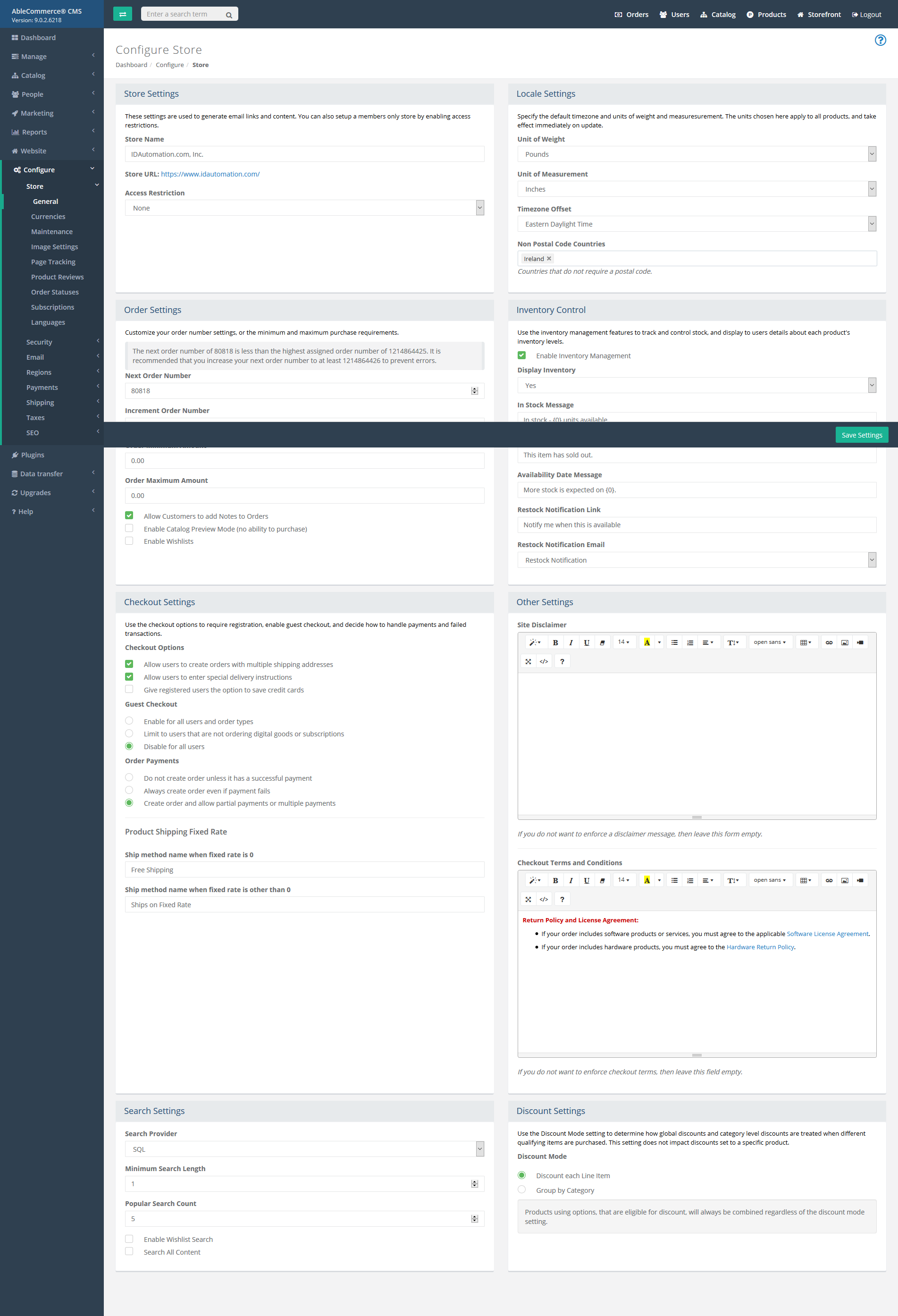Open Restock Notification Email dropdown
The image size is (898, 1316).
coord(697,560)
